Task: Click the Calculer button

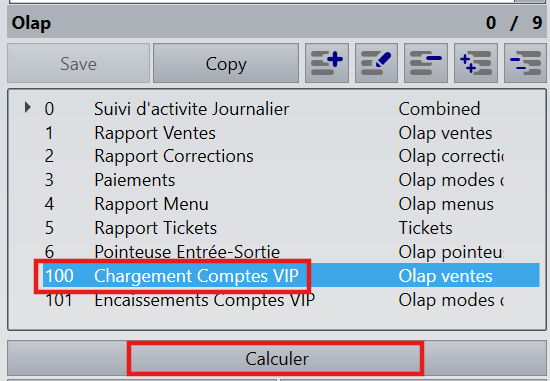Action: 277,359
